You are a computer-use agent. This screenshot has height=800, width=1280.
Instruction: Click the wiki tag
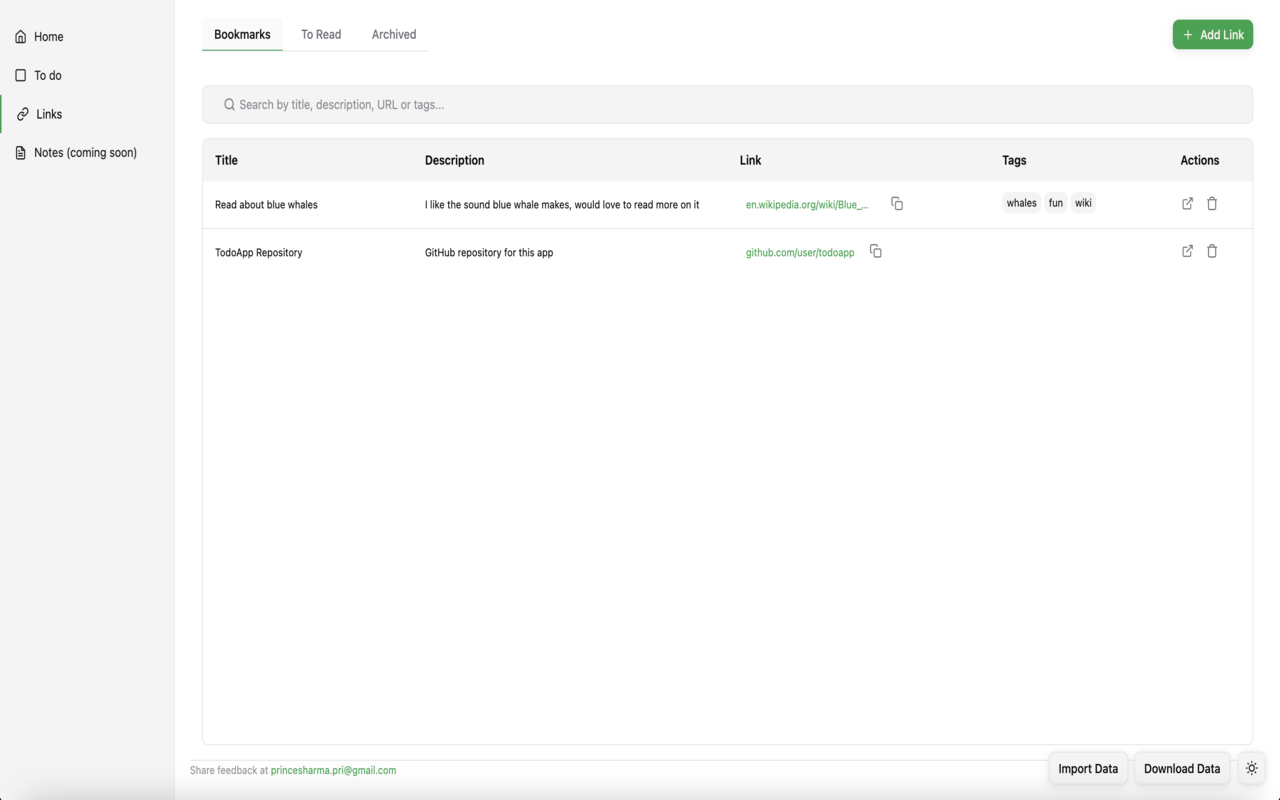tap(1083, 203)
